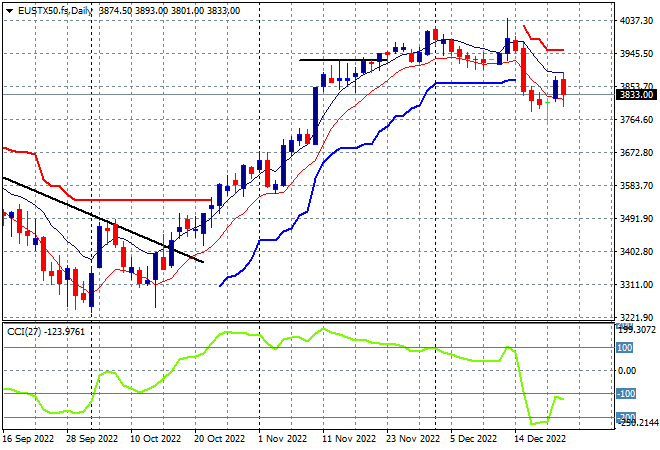The image size is (660, 450).
Task: Select the 100 level marker on CCI
Action: click(625, 348)
